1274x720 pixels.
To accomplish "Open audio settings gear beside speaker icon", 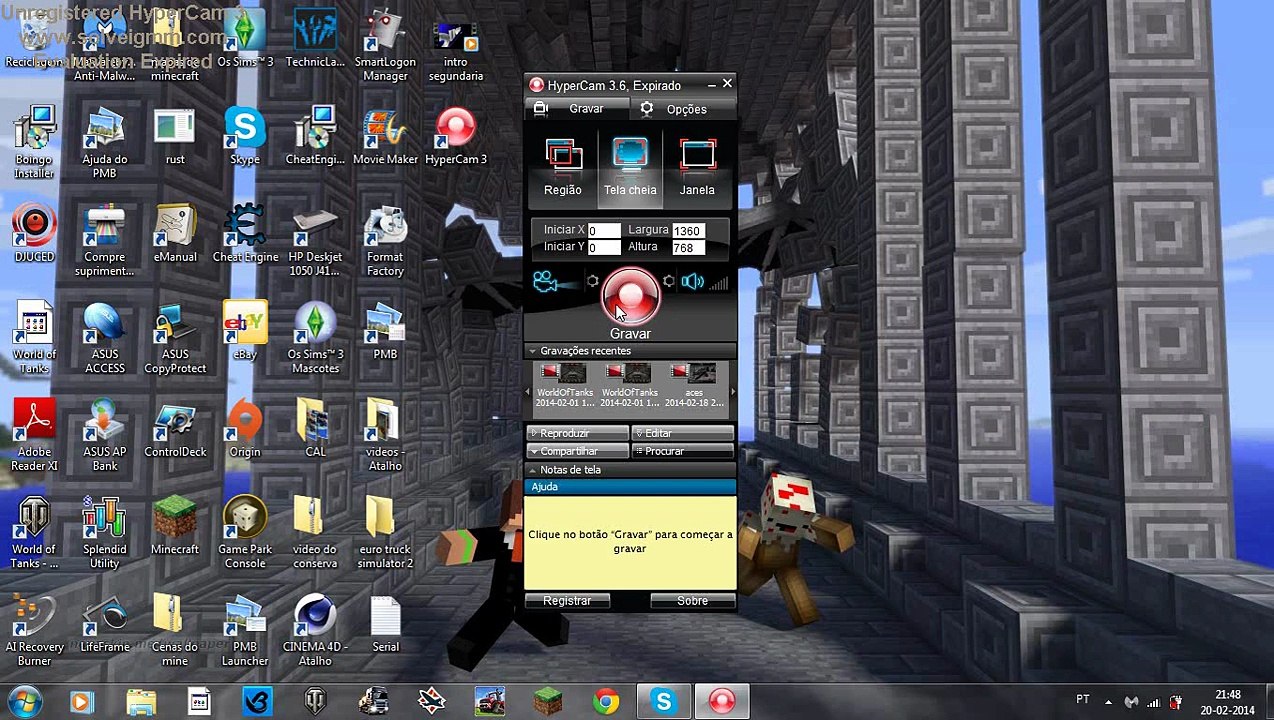I will (x=668, y=283).
